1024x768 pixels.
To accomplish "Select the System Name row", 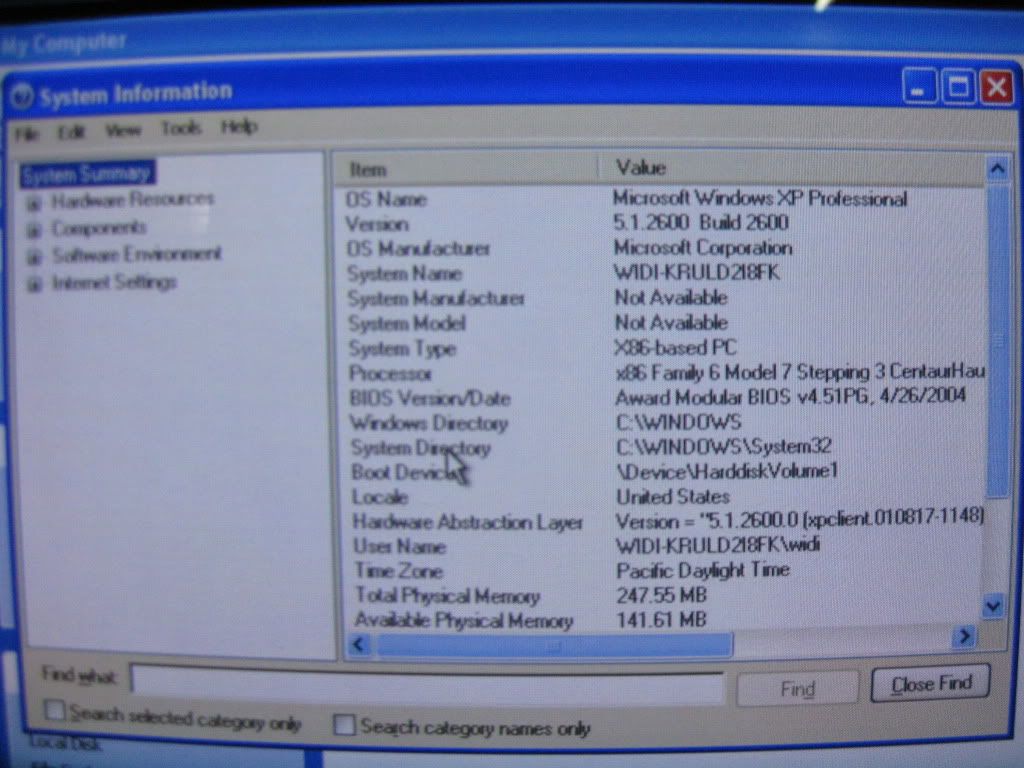I will [660, 273].
